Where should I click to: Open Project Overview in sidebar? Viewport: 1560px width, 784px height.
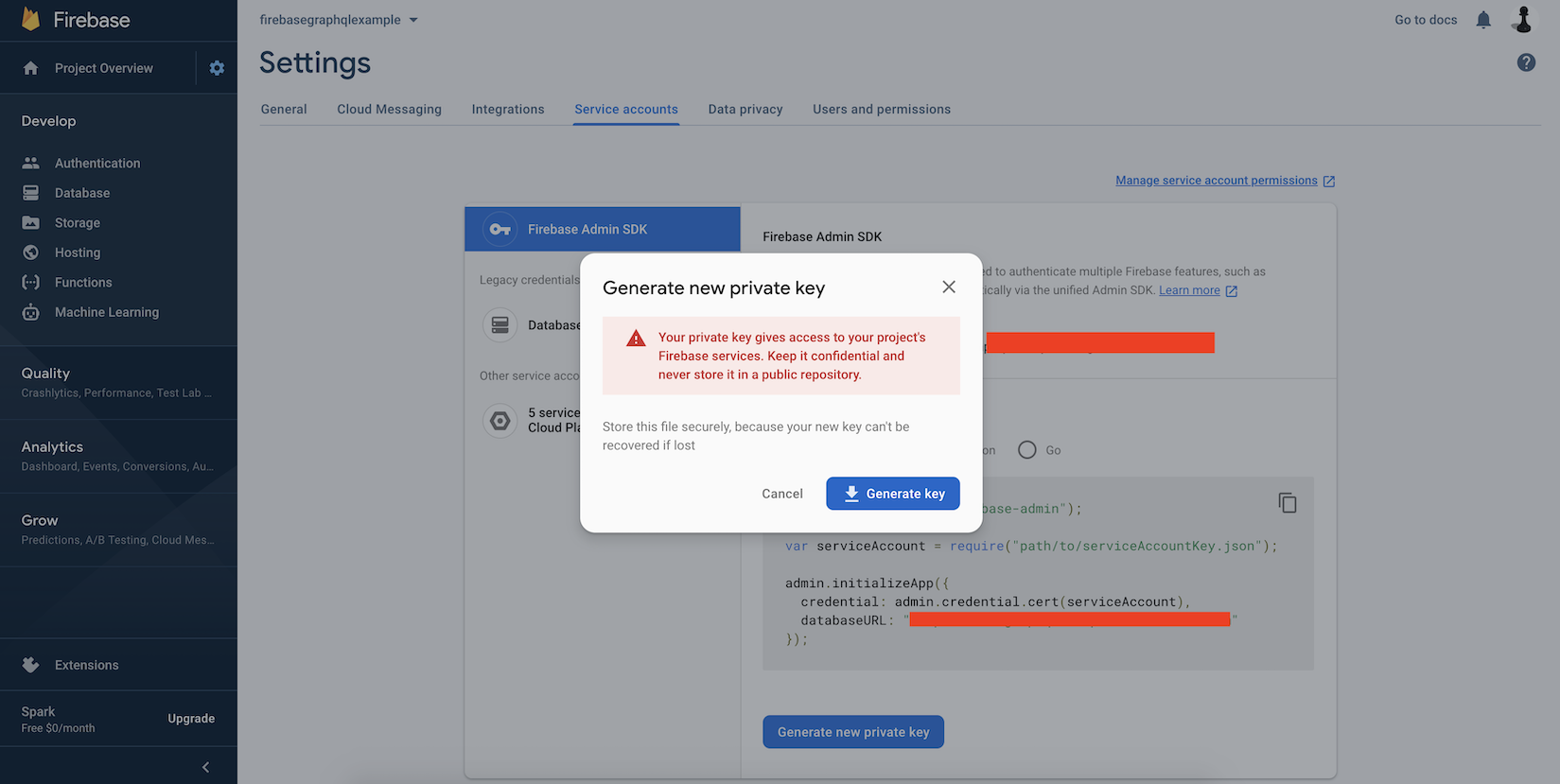[104, 68]
